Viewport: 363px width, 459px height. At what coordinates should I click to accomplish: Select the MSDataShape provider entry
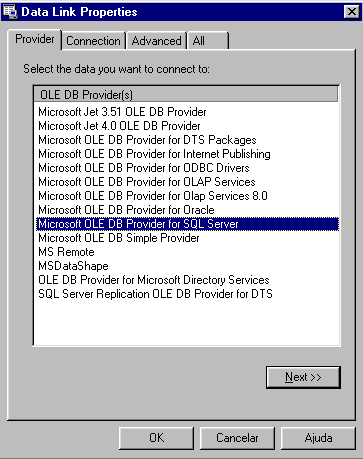pos(73,266)
